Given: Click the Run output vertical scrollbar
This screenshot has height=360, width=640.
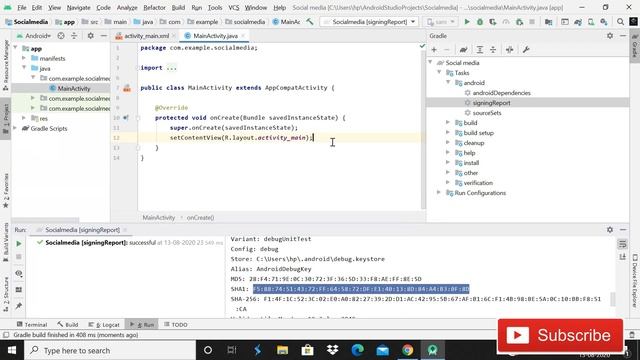Looking at the screenshot, I should tap(612, 299).
